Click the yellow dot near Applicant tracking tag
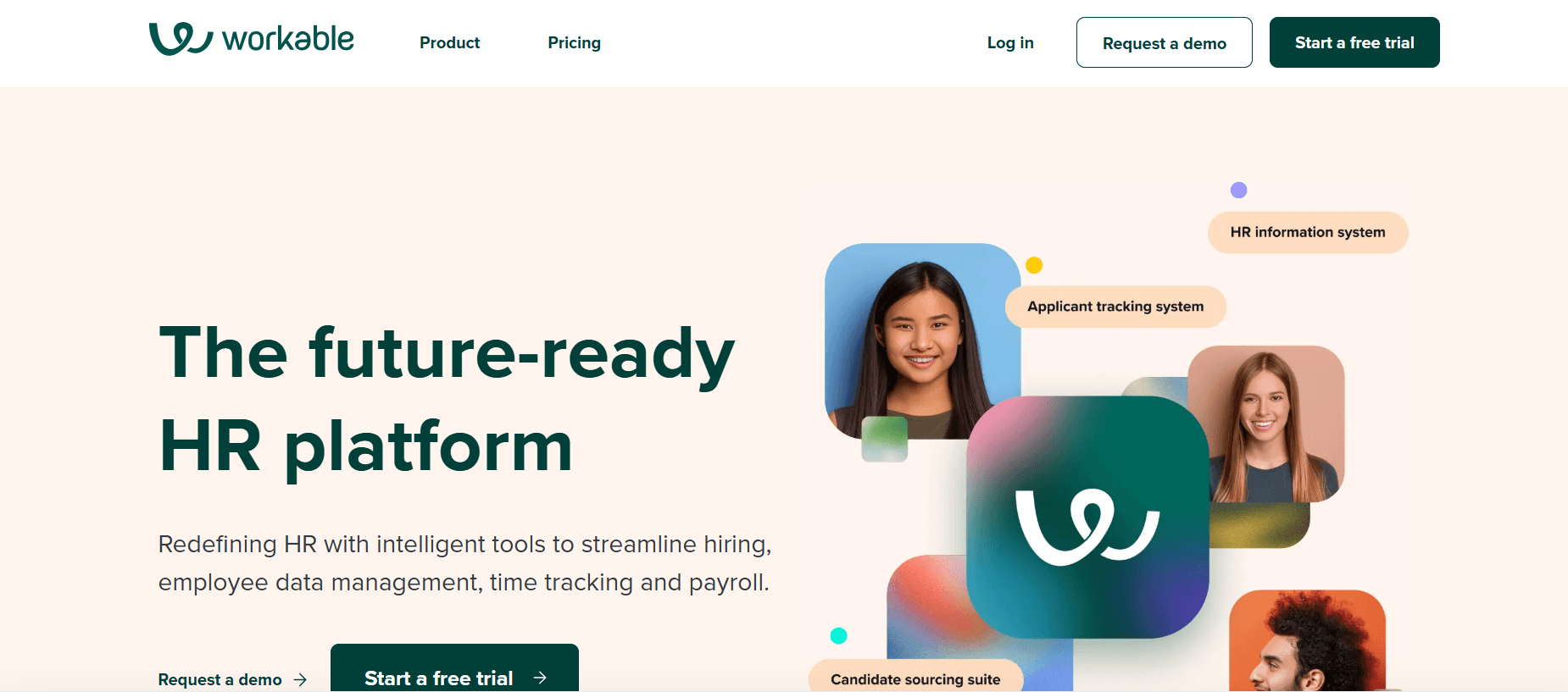 coord(1034,265)
